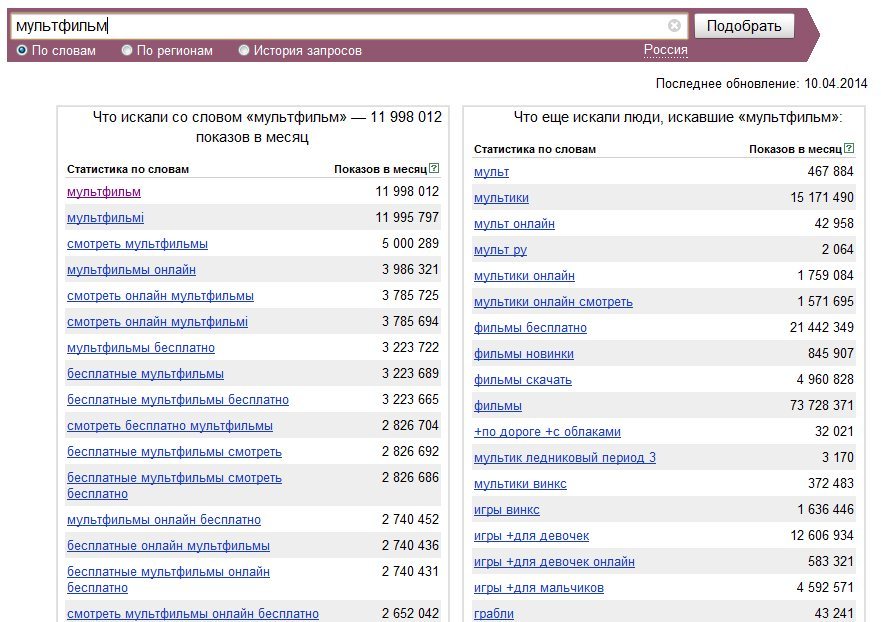Open the '+по дороге +с облаками' link
Image resolution: width=881 pixels, height=622 pixels.
point(547,432)
